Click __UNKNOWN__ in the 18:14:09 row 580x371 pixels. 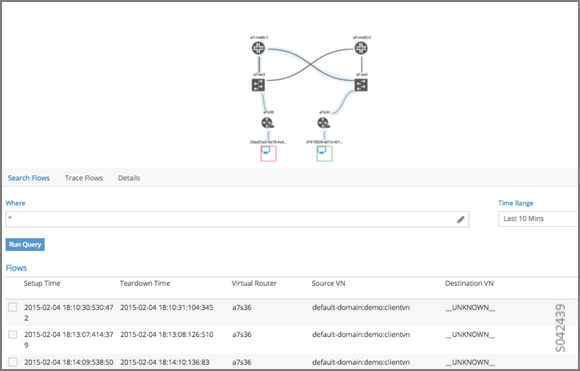(470, 362)
